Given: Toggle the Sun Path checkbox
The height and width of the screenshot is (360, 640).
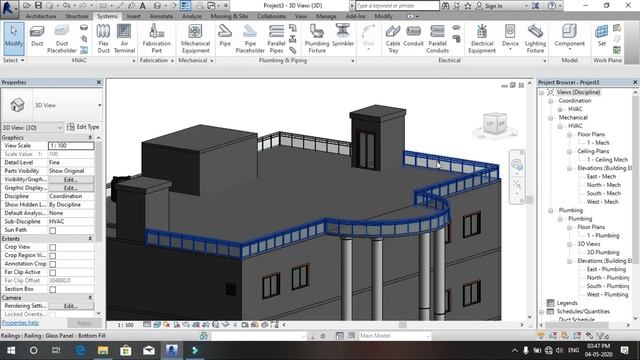Looking at the screenshot, I should click(x=53, y=231).
